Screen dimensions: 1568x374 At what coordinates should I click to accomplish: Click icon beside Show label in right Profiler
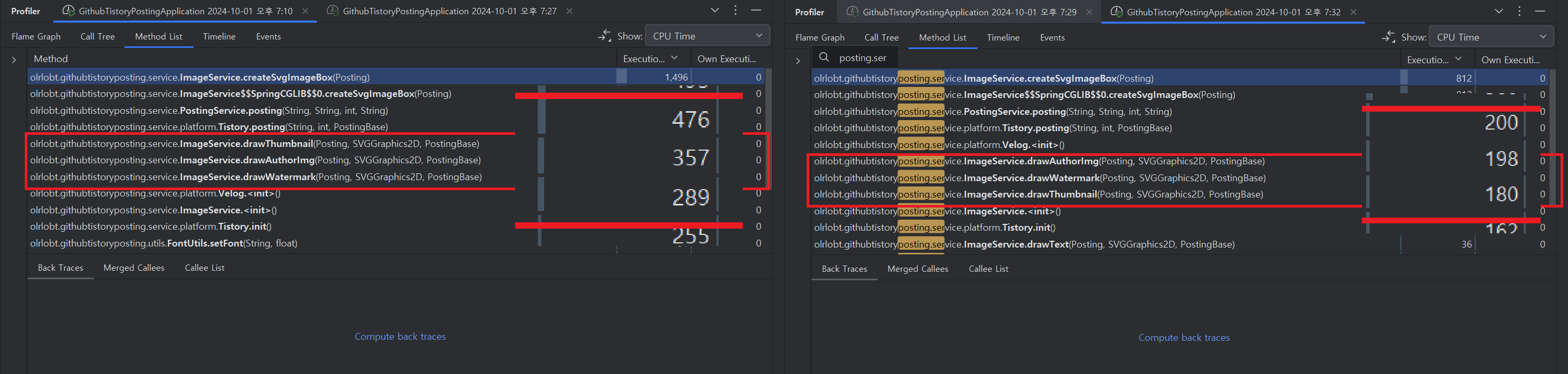[x=1388, y=37]
